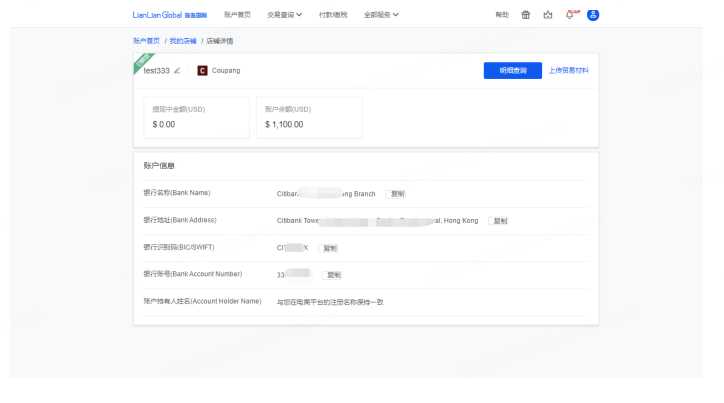
Task: Click the LianLian Global logo
Action: click(x=169, y=15)
